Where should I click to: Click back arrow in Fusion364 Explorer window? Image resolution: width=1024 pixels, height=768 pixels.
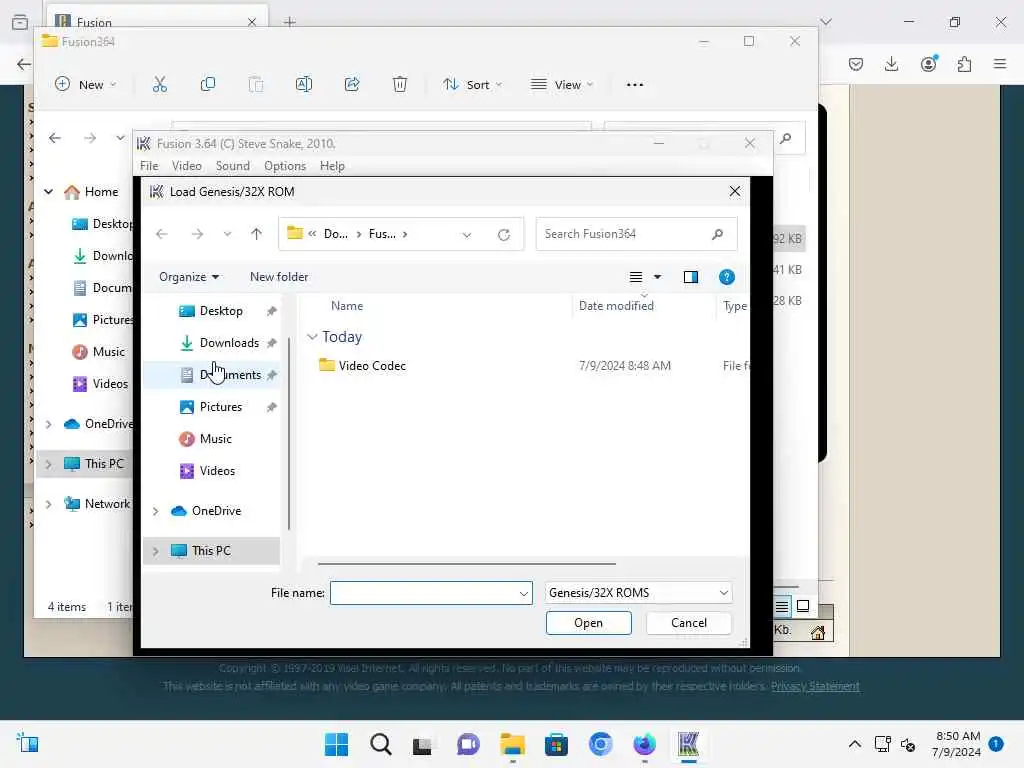coord(55,138)
